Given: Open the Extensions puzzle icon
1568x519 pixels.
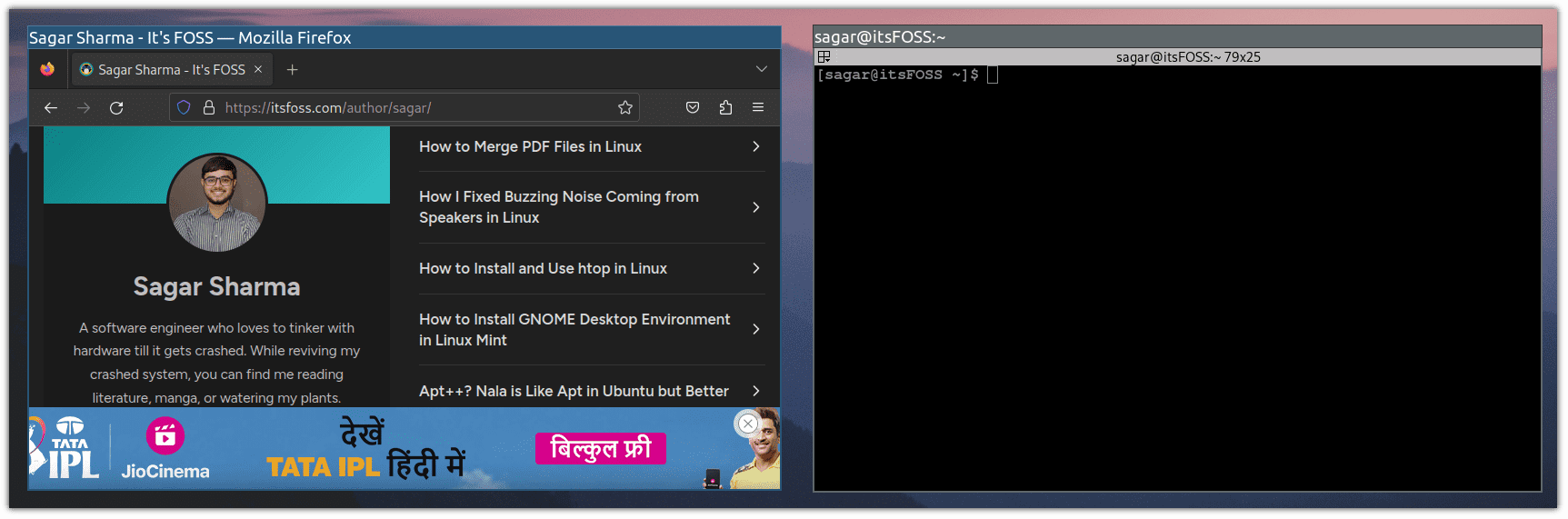Looking at the screenshot, I should pyautogui.click(x=725, y=107).
